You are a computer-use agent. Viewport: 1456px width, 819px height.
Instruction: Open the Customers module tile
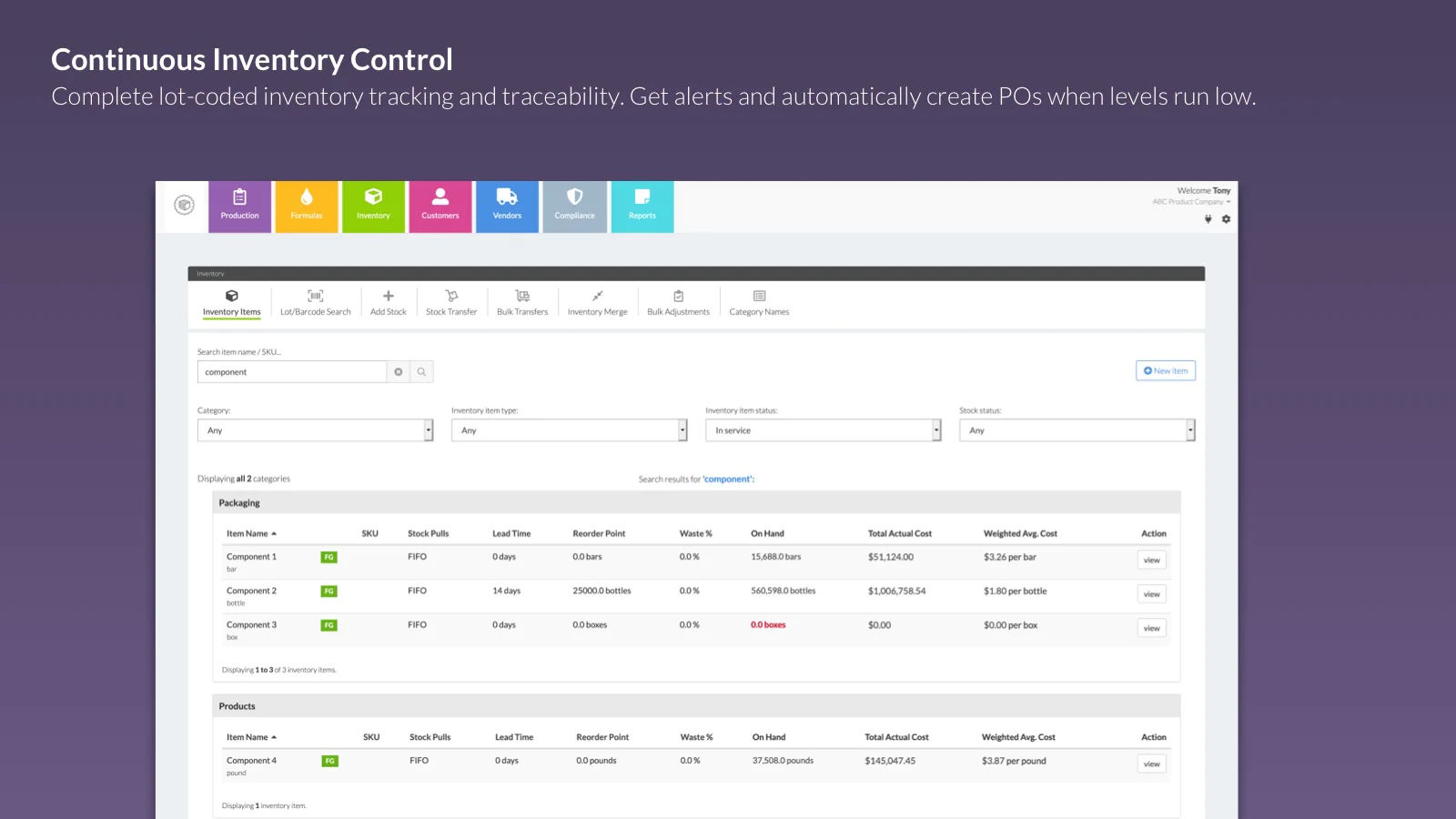[440, 207]
